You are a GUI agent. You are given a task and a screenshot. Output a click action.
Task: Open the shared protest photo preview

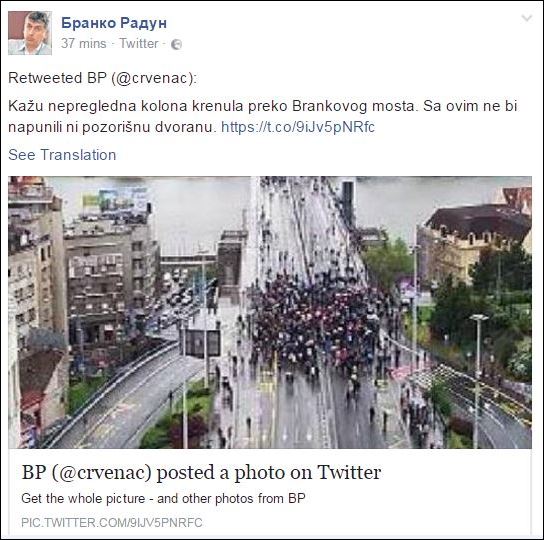tap(270, 312)
